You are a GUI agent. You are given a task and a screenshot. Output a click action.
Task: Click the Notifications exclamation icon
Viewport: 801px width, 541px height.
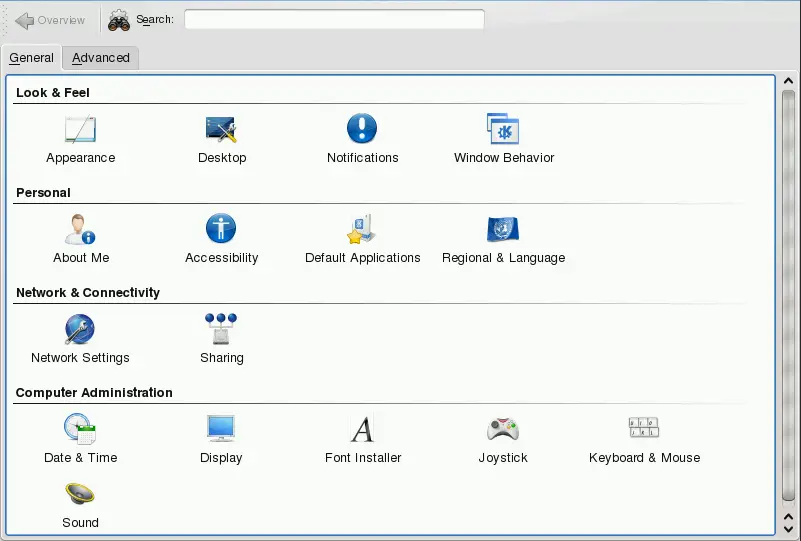click(362, 130)
